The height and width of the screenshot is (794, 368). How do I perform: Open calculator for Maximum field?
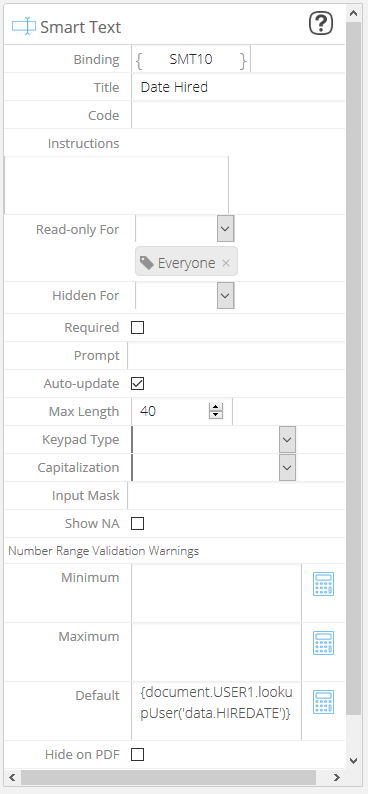[x=323, y=643]
